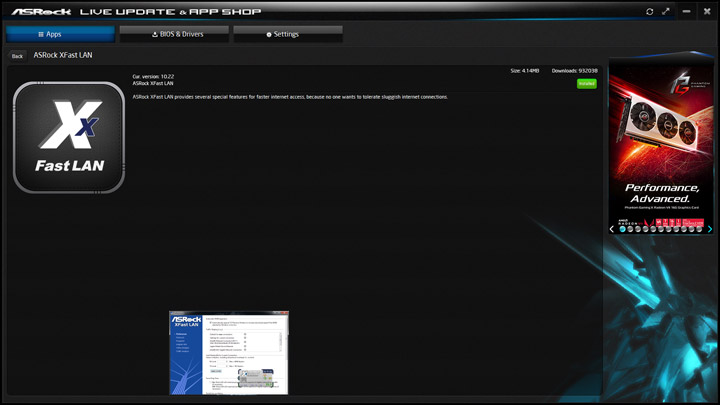Open the BIOS & Drivers tab
Viewport: 720px width, 405px height.
coord(174,34)
